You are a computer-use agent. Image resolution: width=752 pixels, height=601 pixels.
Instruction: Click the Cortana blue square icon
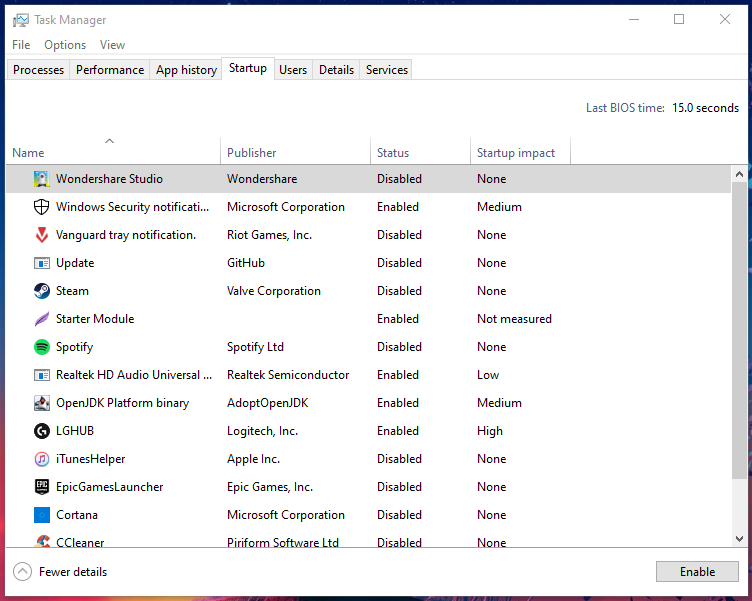[42, 515]
